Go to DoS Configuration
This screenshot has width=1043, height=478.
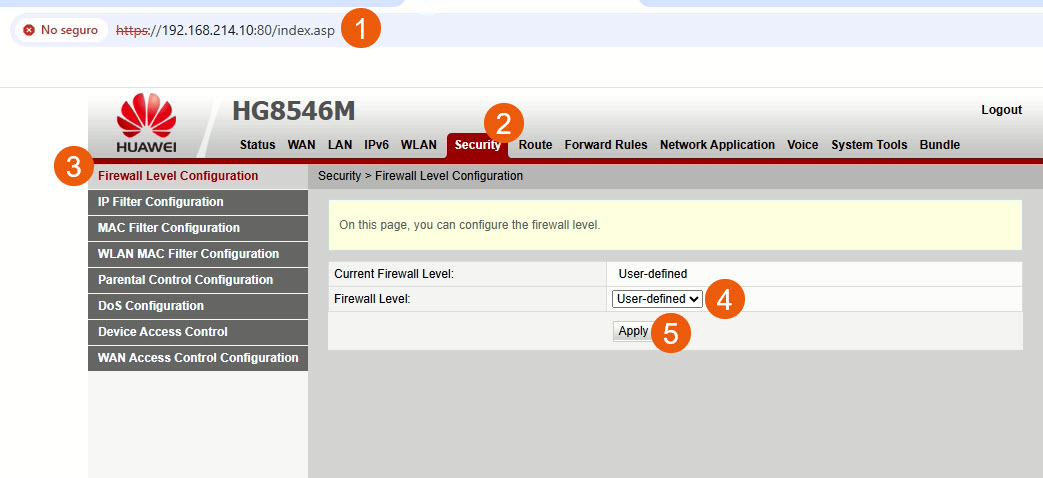click(150, 306)
